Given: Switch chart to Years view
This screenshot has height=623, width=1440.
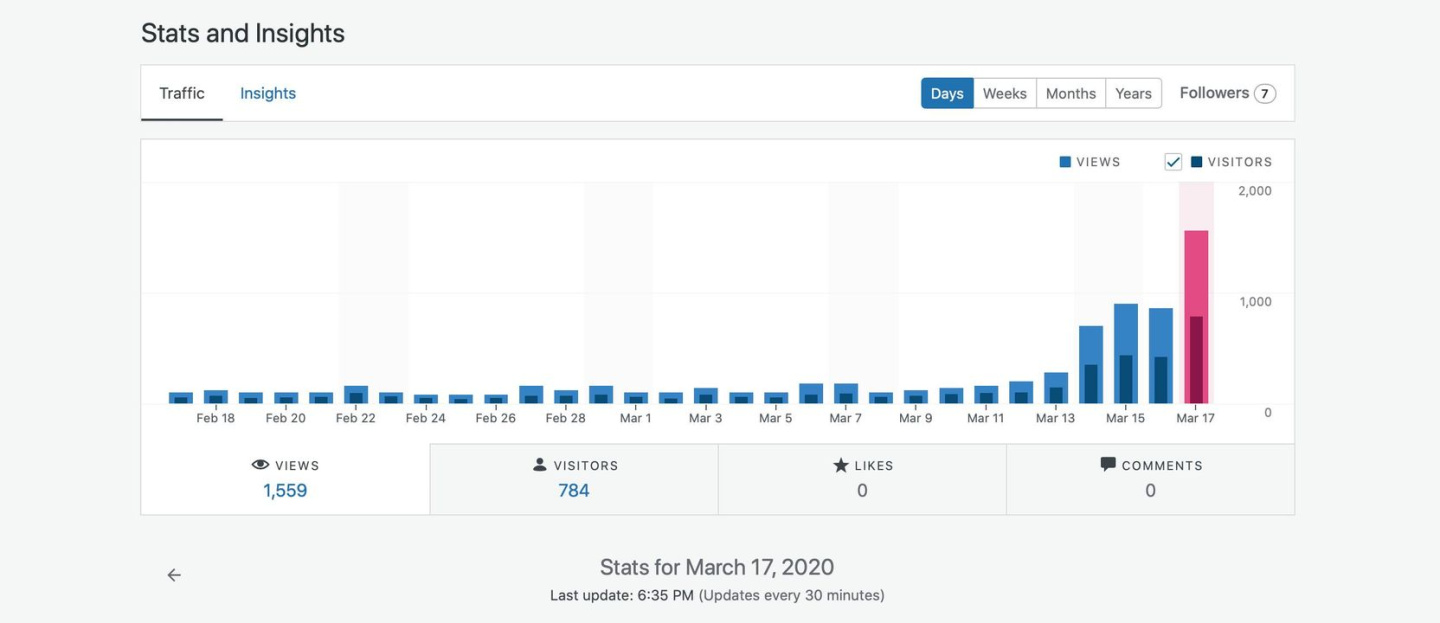Looking at the screenshot, I should pyautogui.click(x=1133, y=93).
